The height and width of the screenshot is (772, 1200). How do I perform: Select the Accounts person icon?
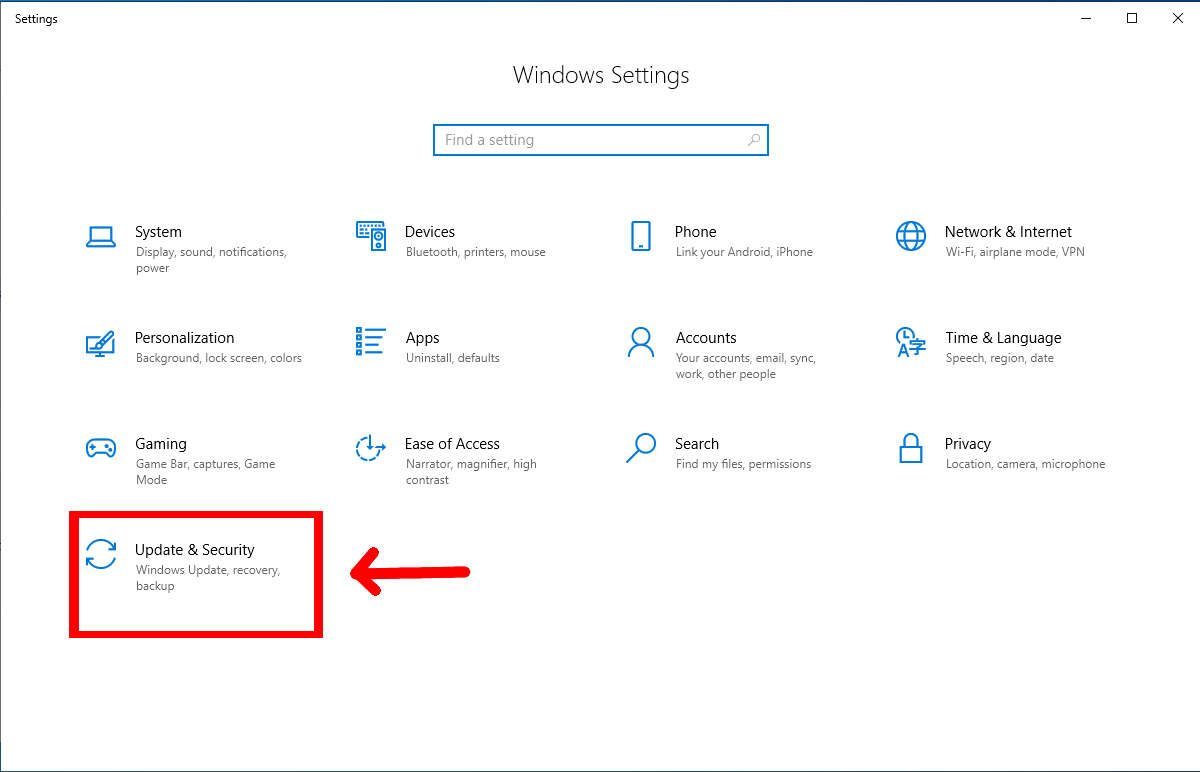641,342
